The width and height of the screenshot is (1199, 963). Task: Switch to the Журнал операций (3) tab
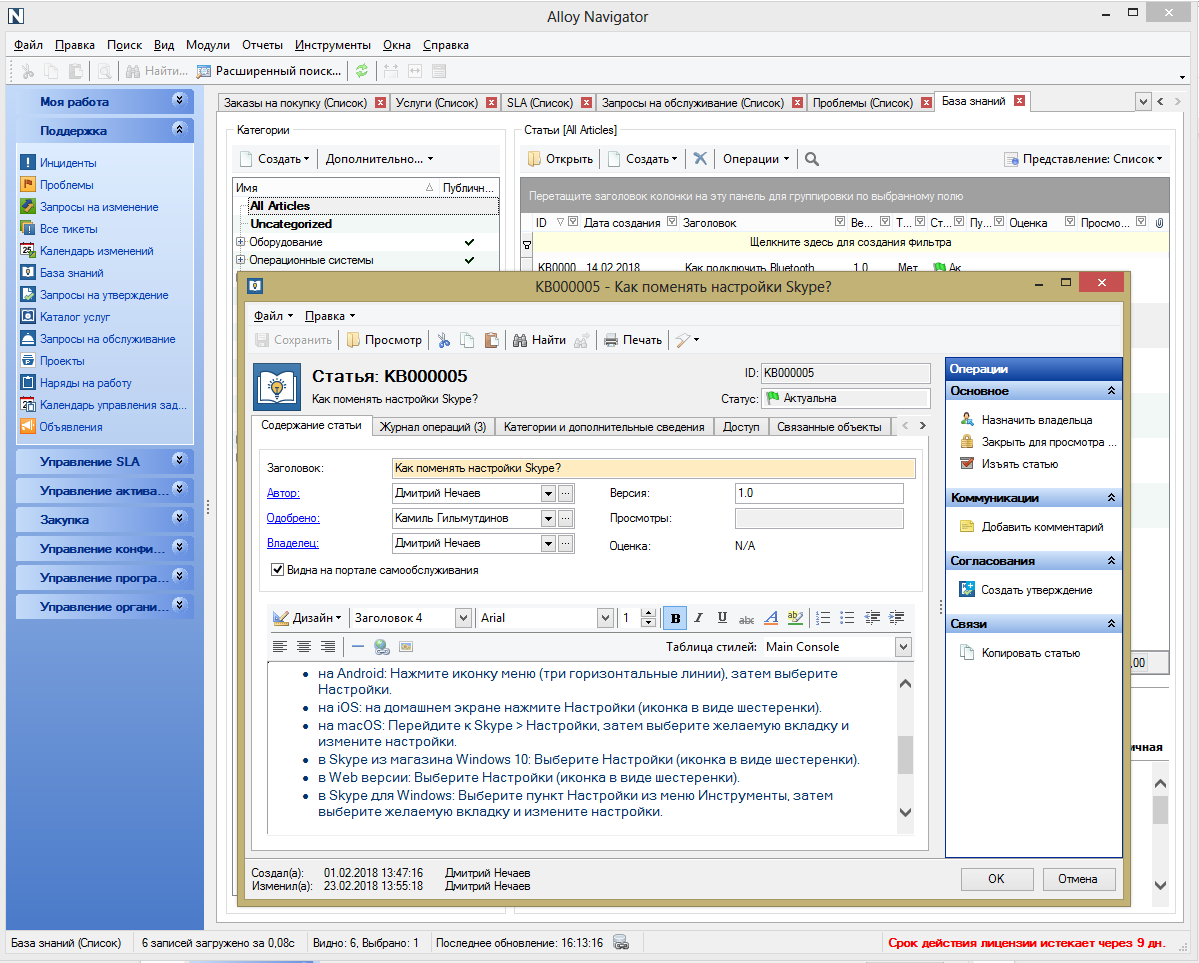point(433,427)
